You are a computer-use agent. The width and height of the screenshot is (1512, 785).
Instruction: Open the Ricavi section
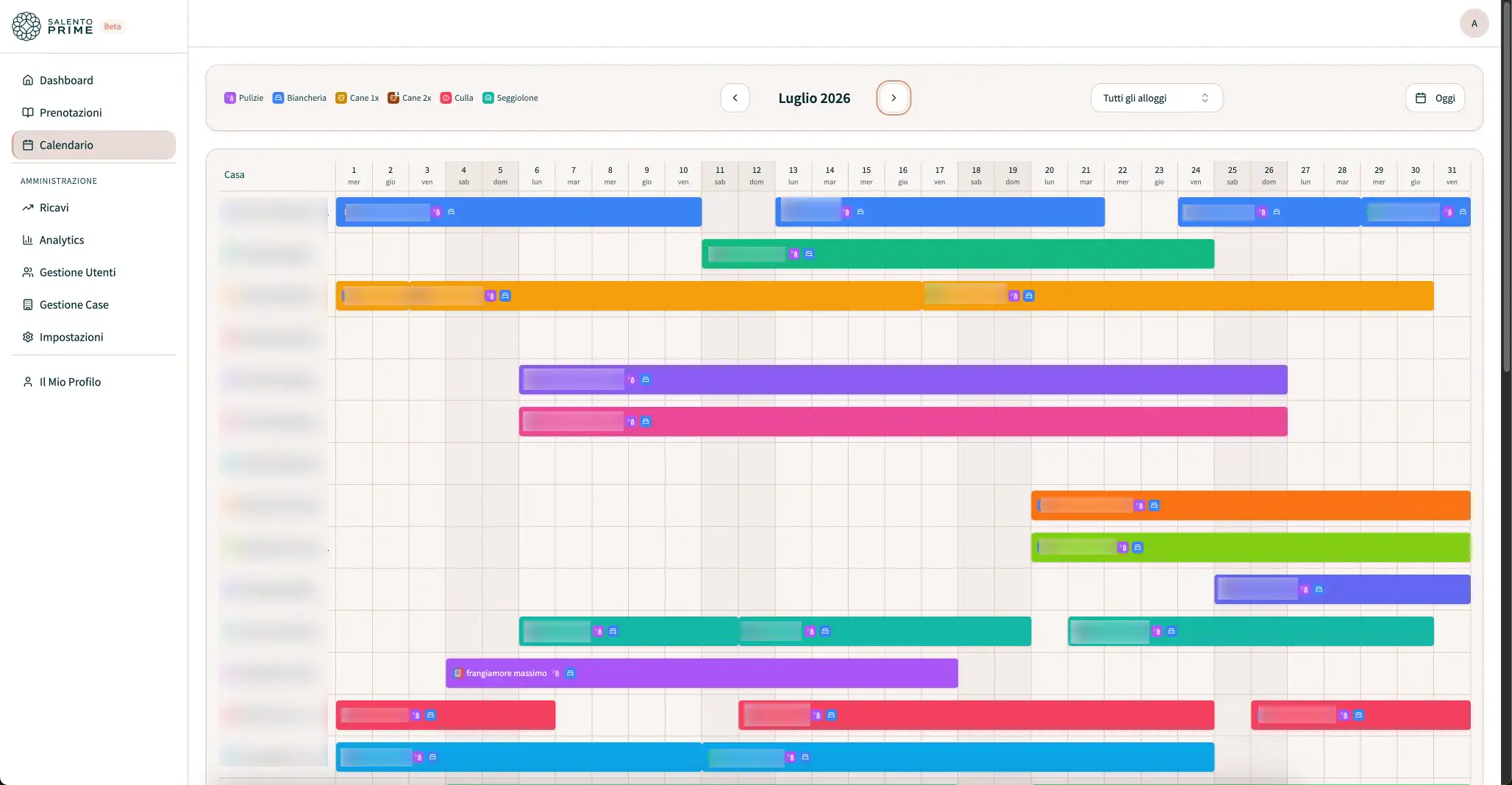54,207
